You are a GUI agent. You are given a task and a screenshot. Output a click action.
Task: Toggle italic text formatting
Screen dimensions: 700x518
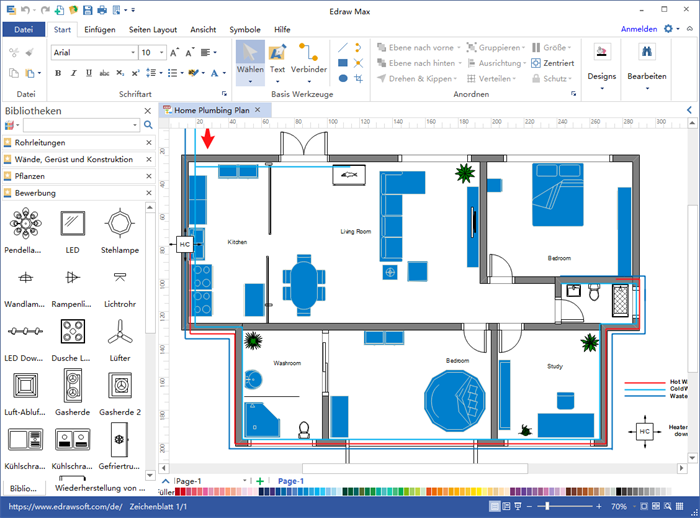pos(72,73)
